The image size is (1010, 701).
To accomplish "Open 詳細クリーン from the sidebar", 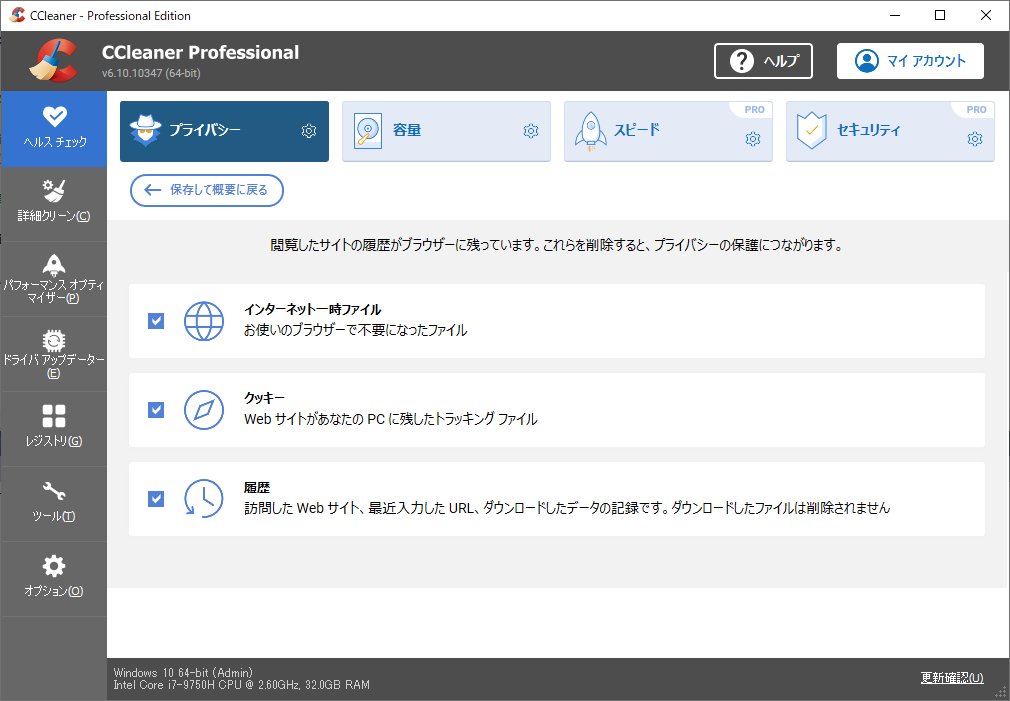I will 54,204.
